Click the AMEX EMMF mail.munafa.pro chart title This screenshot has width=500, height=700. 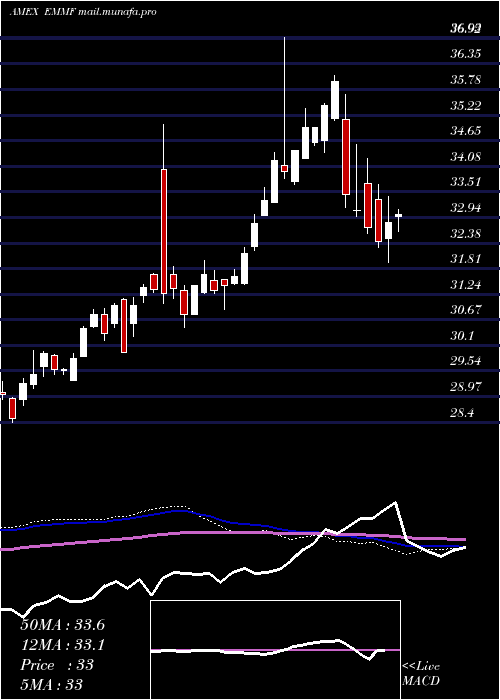tap(83, 12)
